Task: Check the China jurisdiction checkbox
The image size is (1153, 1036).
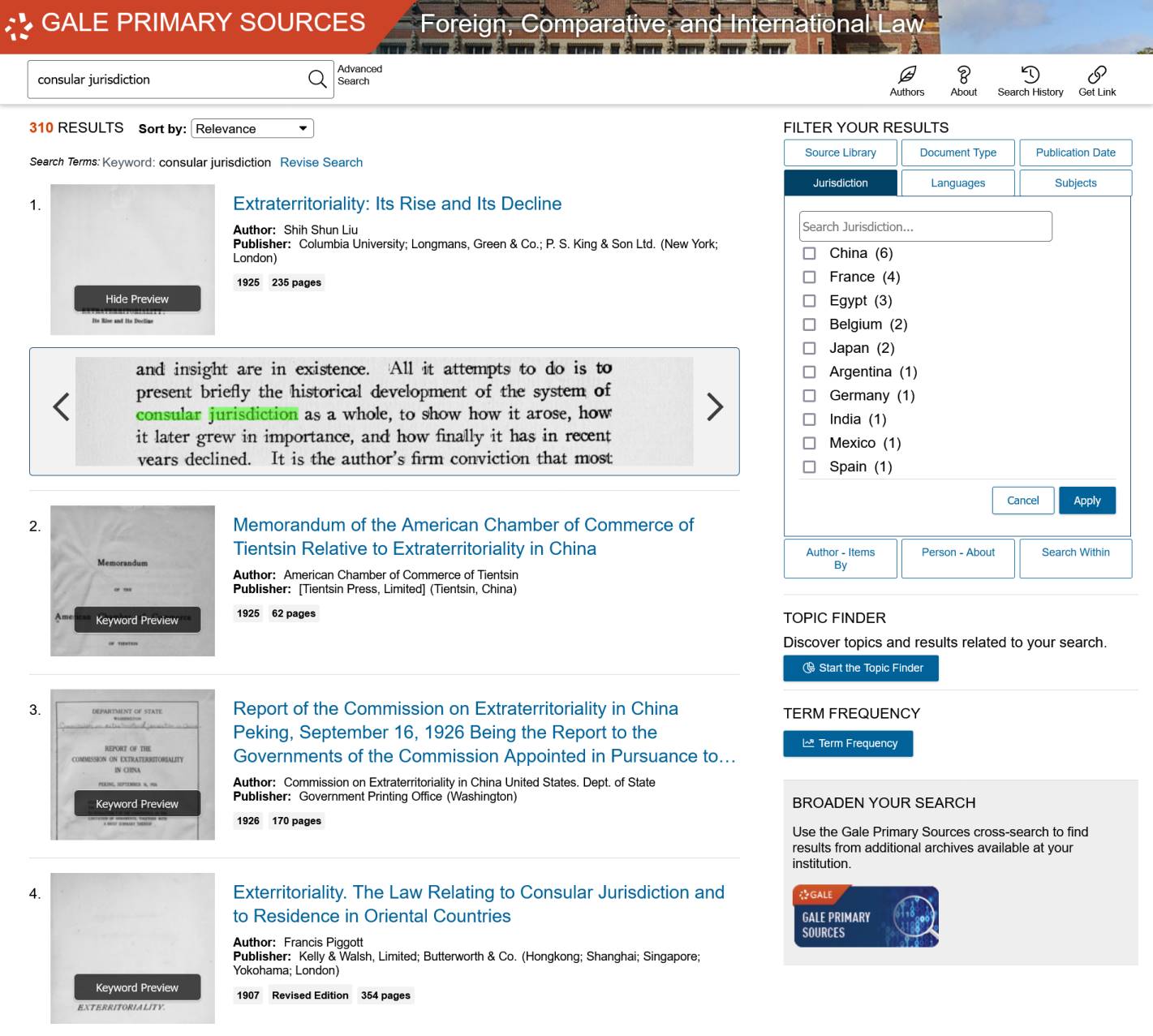Action: [x=809, y=253]
